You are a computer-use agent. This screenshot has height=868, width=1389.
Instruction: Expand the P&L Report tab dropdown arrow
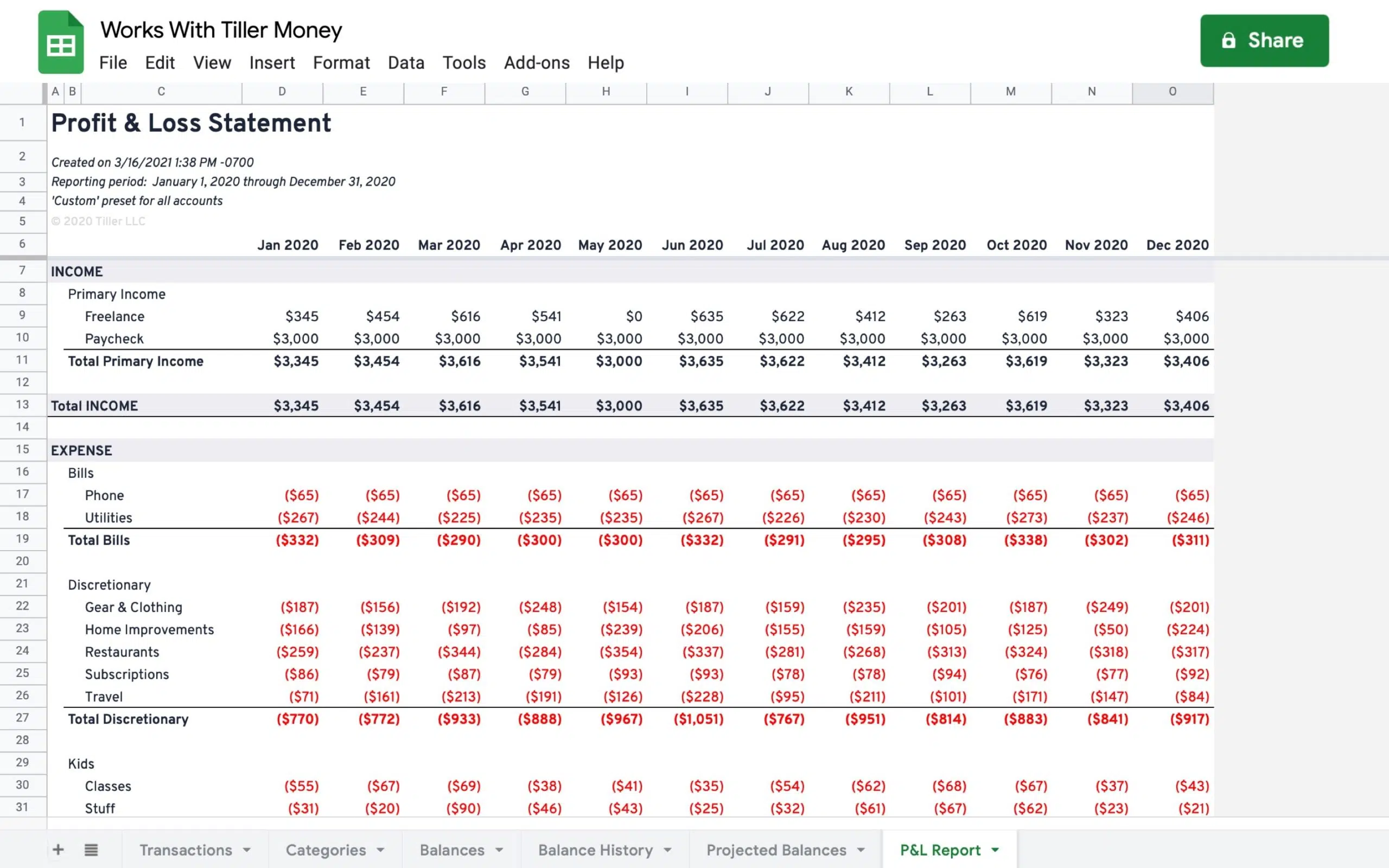coord(995,850)
